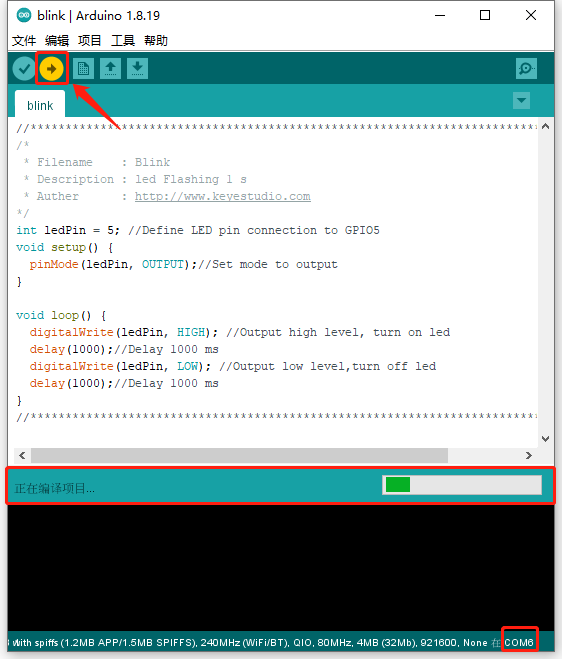Close the Arduino window
The width and height of the screenshot is (562, 659).
[x=531, y=16]
